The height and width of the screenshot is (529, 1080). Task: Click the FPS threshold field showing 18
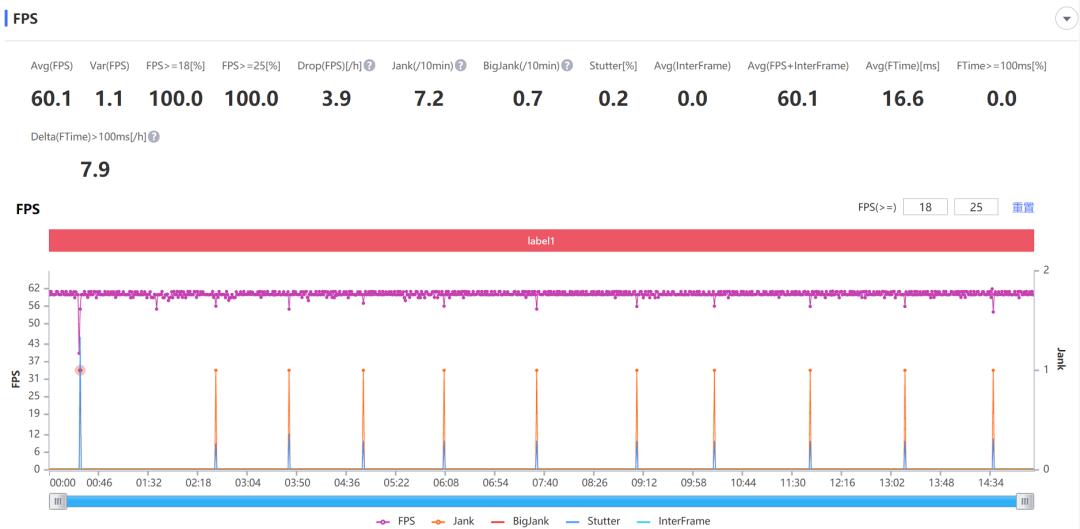925,207
